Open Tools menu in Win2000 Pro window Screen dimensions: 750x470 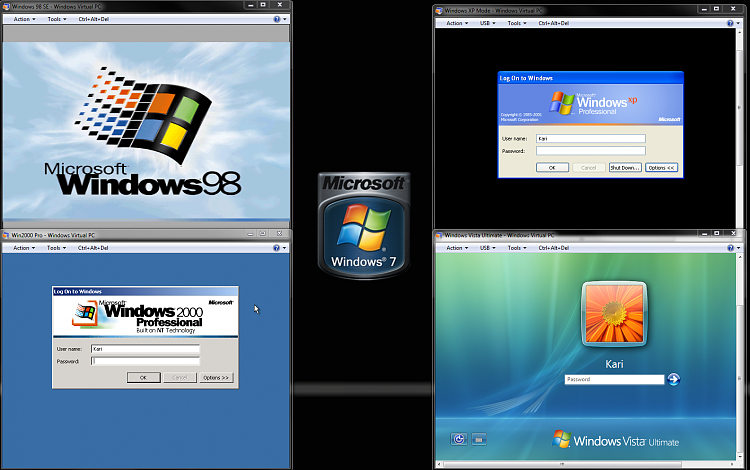pos(56,248)
